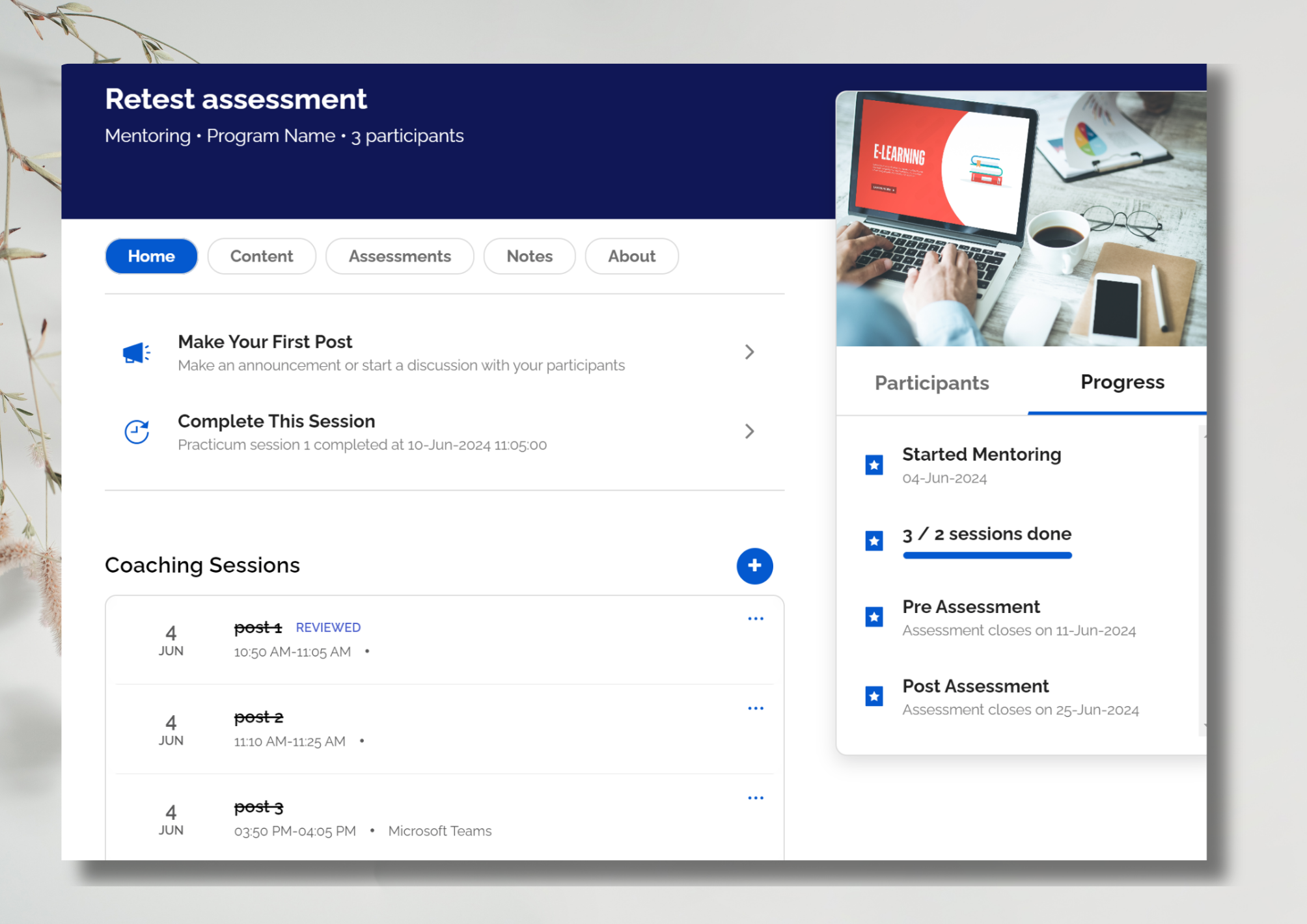Switch to the Content tab
This screenshot has height=924, width=1307.
coord(262,256)
